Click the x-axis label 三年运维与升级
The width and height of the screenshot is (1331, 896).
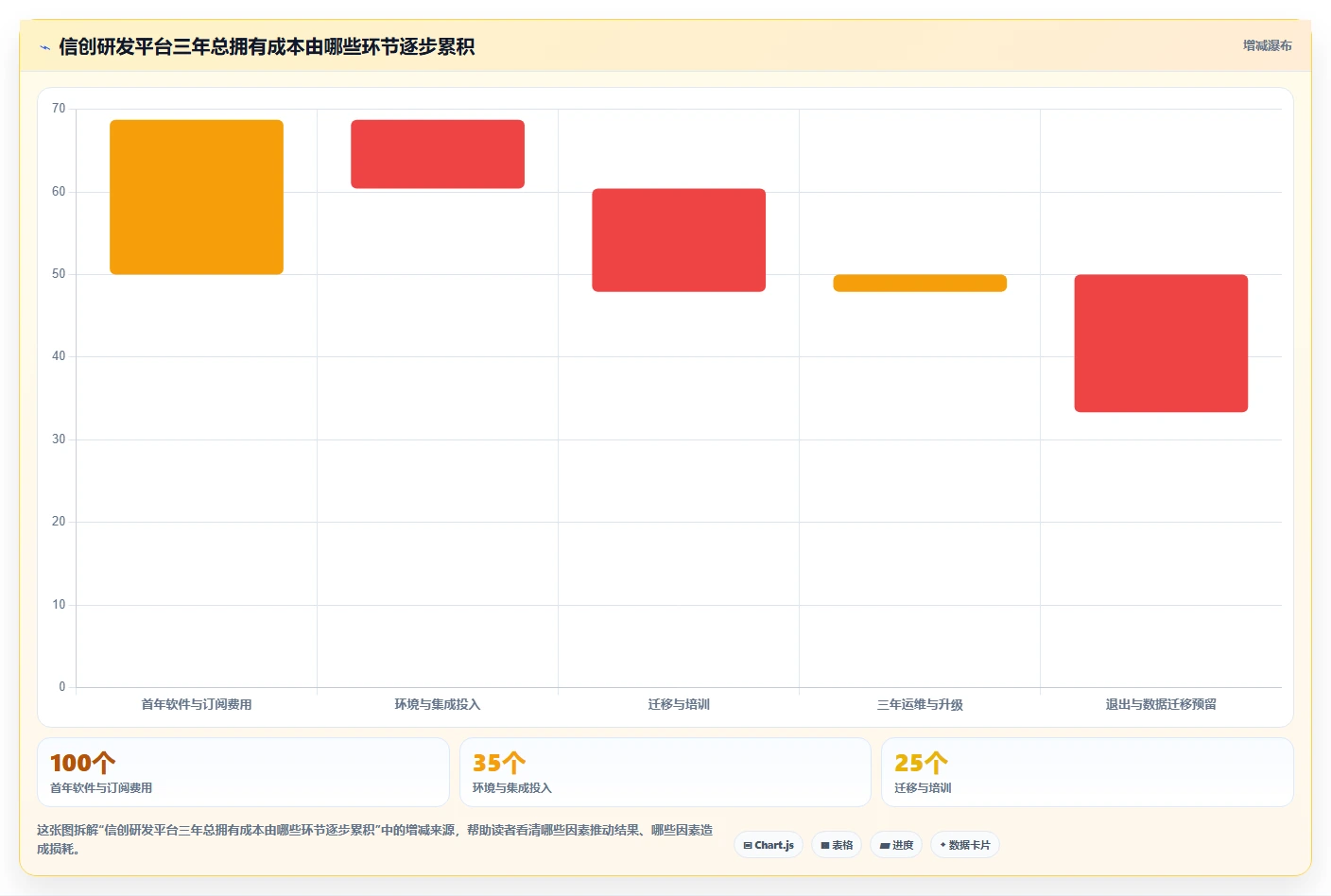click(x=920, y=704)
